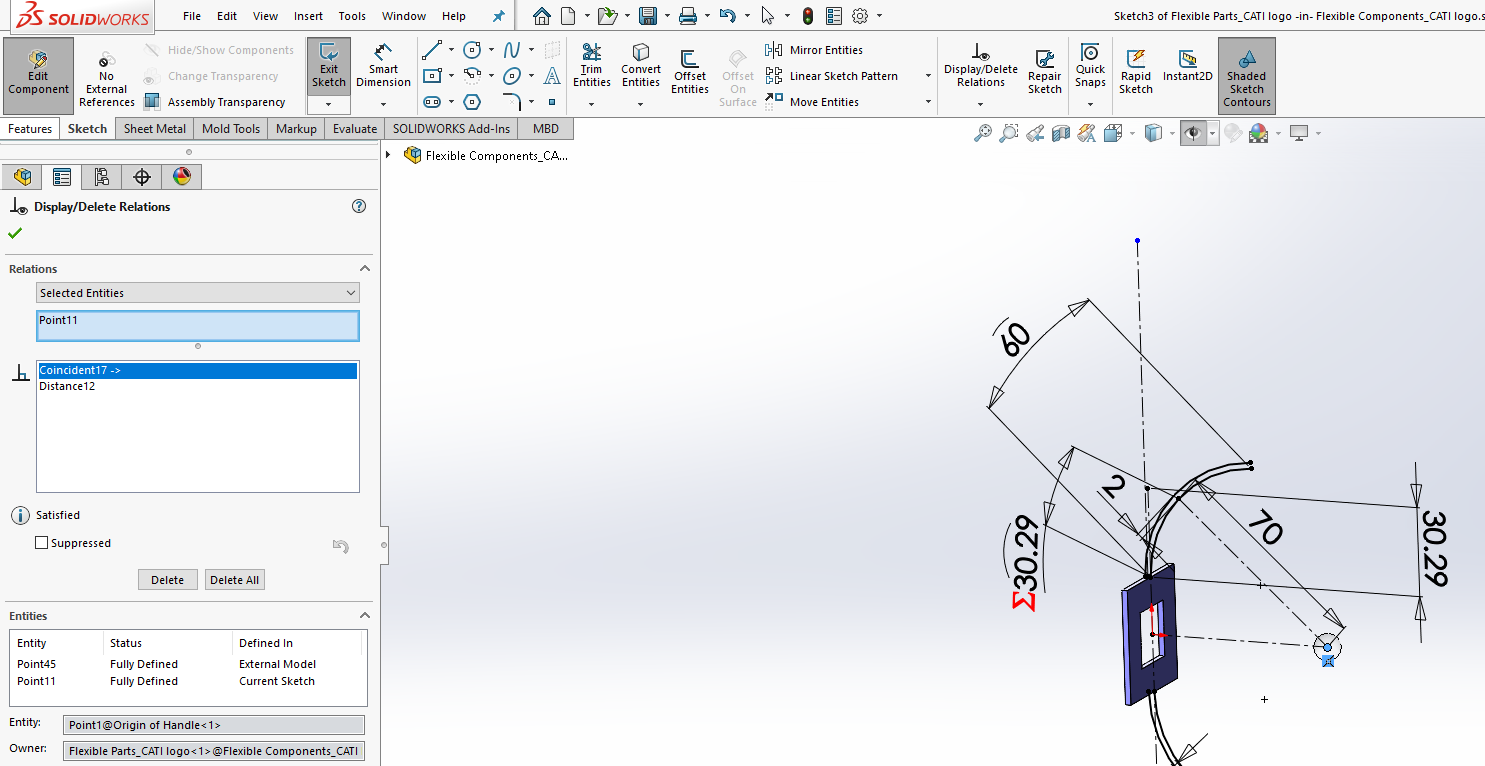Open Assembly Transparency tool
This screenshot has width=1485, height=766.
pos(214,102)
